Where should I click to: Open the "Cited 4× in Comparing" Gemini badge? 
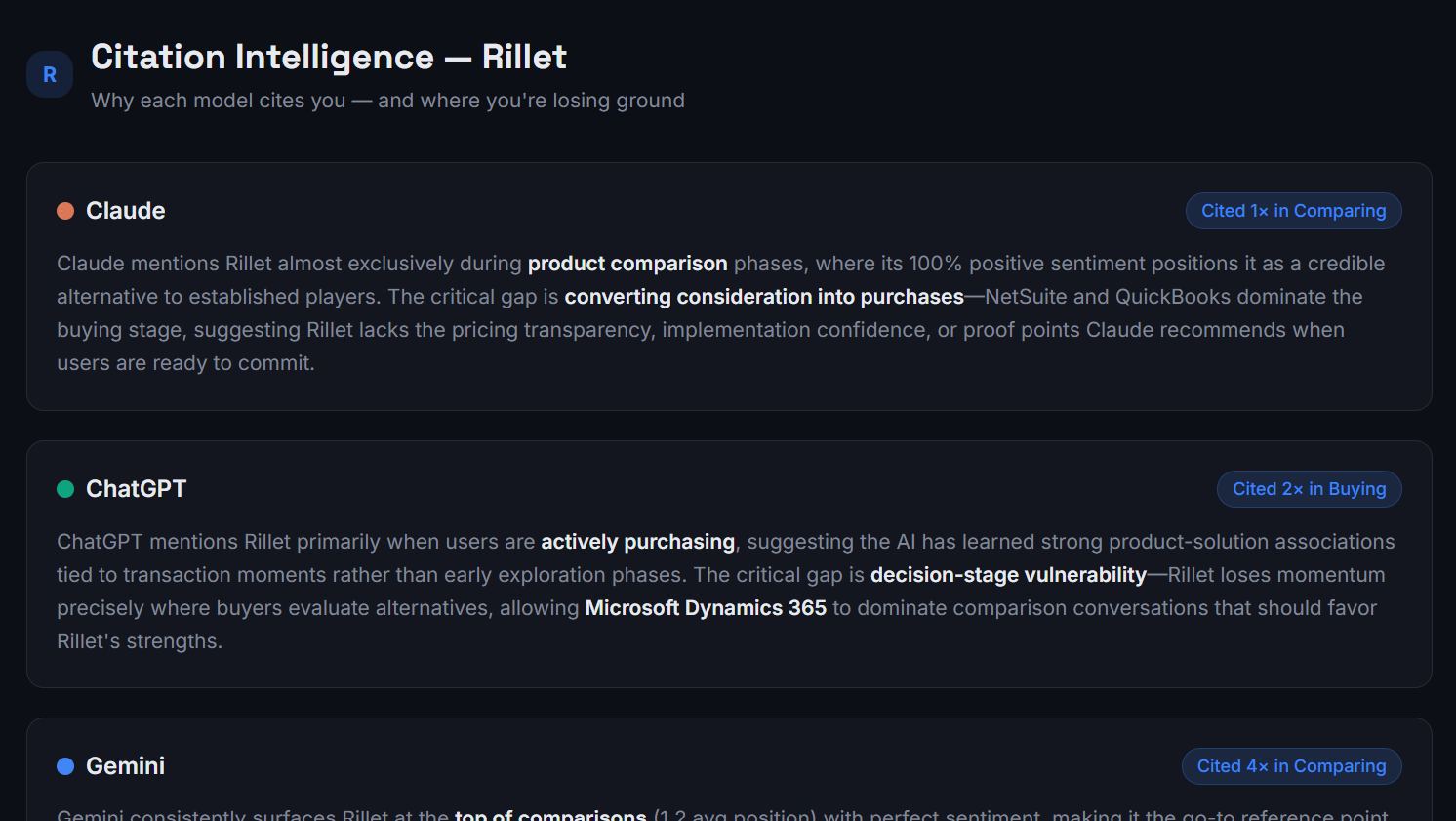tap(1291, 765)
